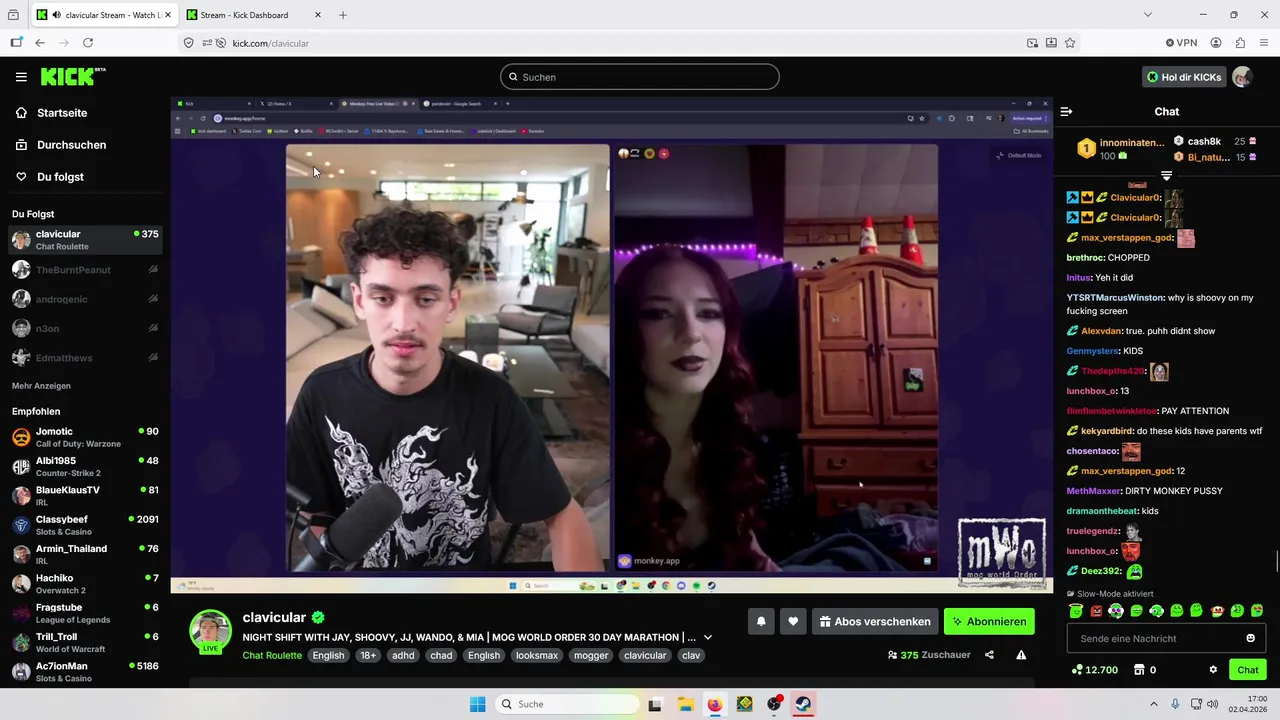The height and width of the screenshot is (720, 1280).
Task: Click Mehr Anzeigen in the sidebar
Action: [x=41, y=386]
